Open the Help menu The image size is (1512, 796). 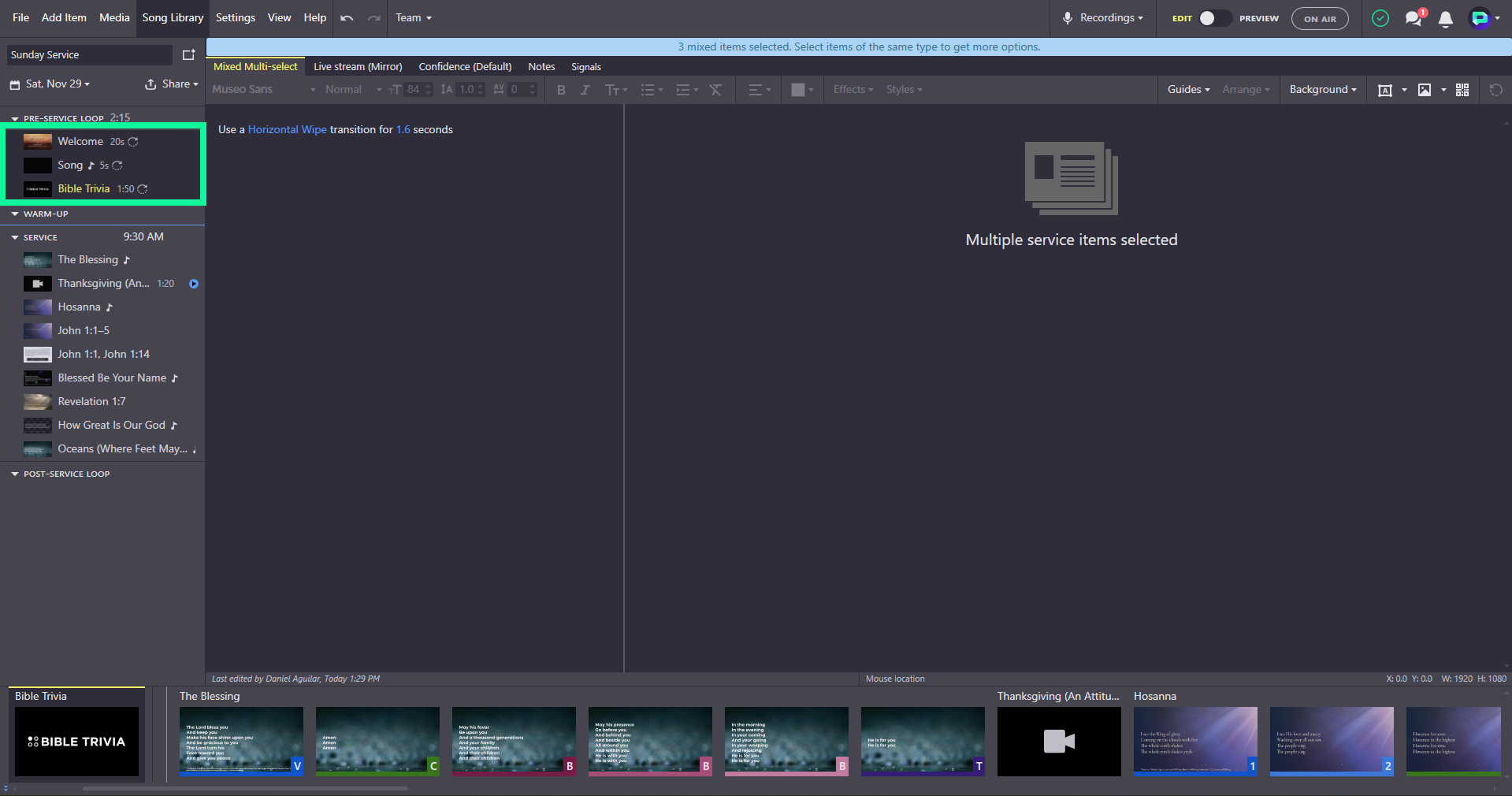point(315,17)
